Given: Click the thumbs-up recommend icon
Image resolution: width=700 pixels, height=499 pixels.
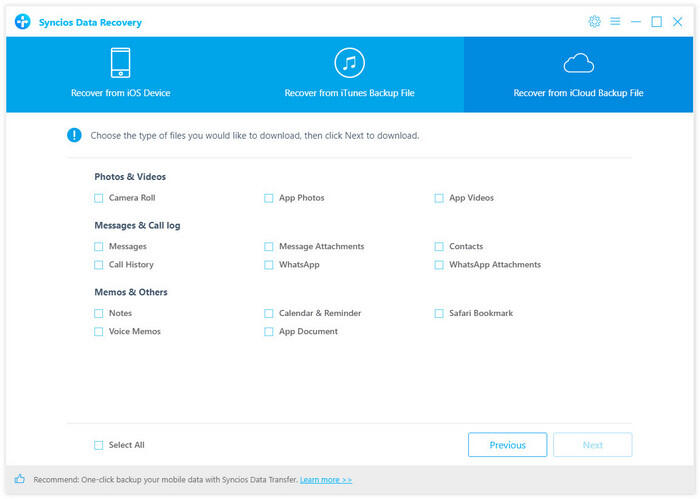Looking at the screenshot, I should click(19, 480).
